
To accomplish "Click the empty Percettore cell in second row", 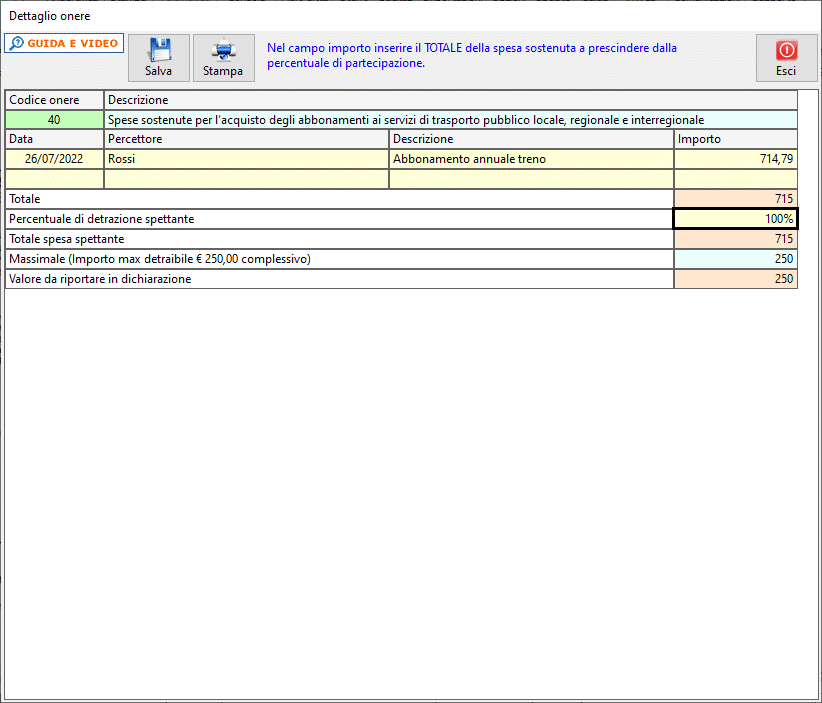I will click(x=246, y=179).
